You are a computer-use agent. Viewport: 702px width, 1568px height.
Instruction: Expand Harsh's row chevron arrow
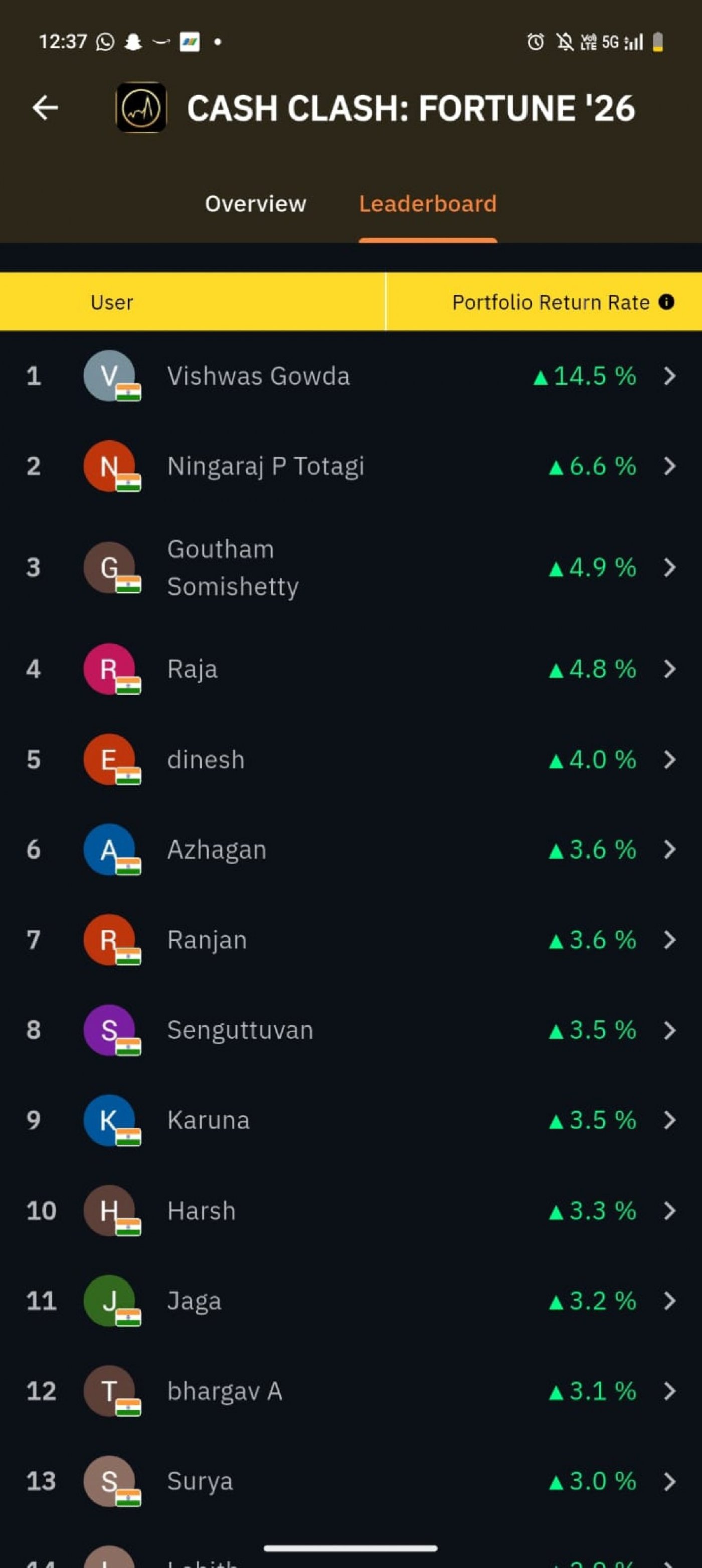[x=670, y=1211]
